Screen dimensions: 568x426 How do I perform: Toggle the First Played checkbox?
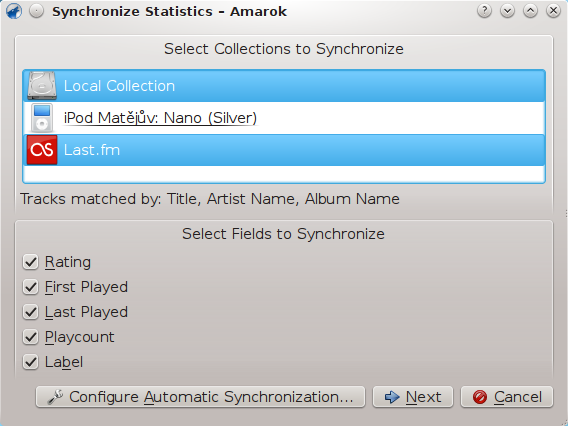pyautogui.click(x=30, y=287)
